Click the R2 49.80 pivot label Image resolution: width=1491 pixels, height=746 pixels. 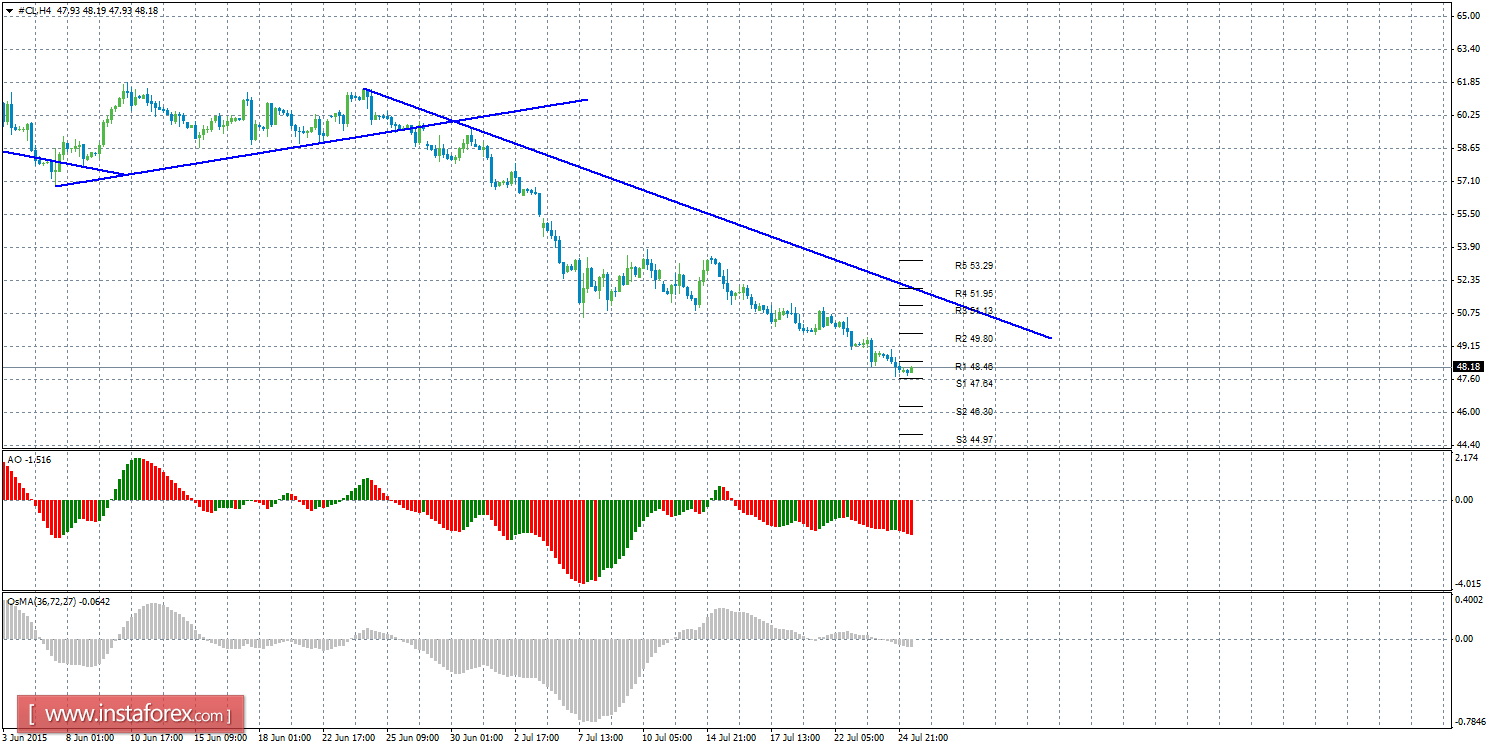(974, 338)
